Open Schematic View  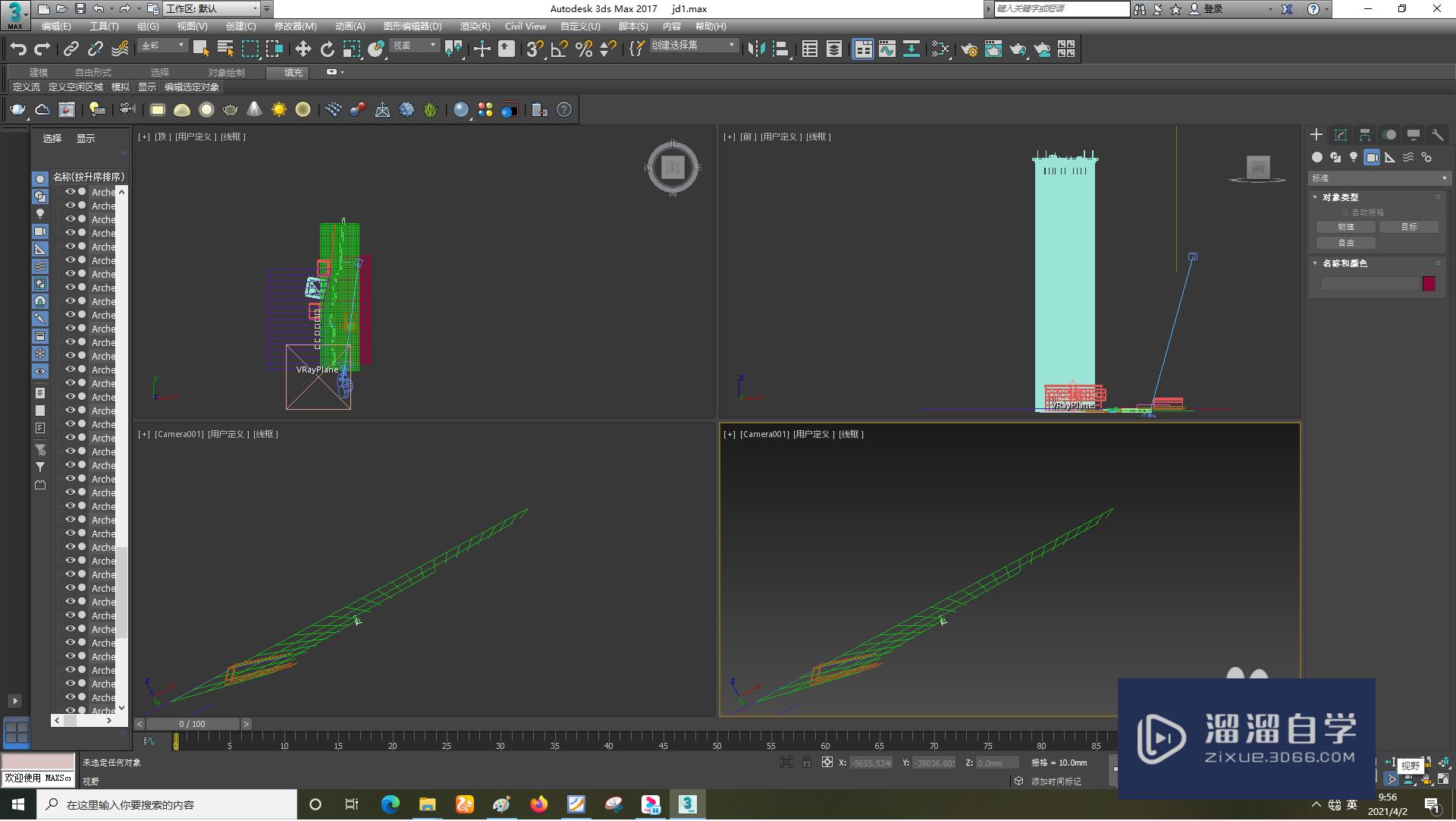[912, 49]
